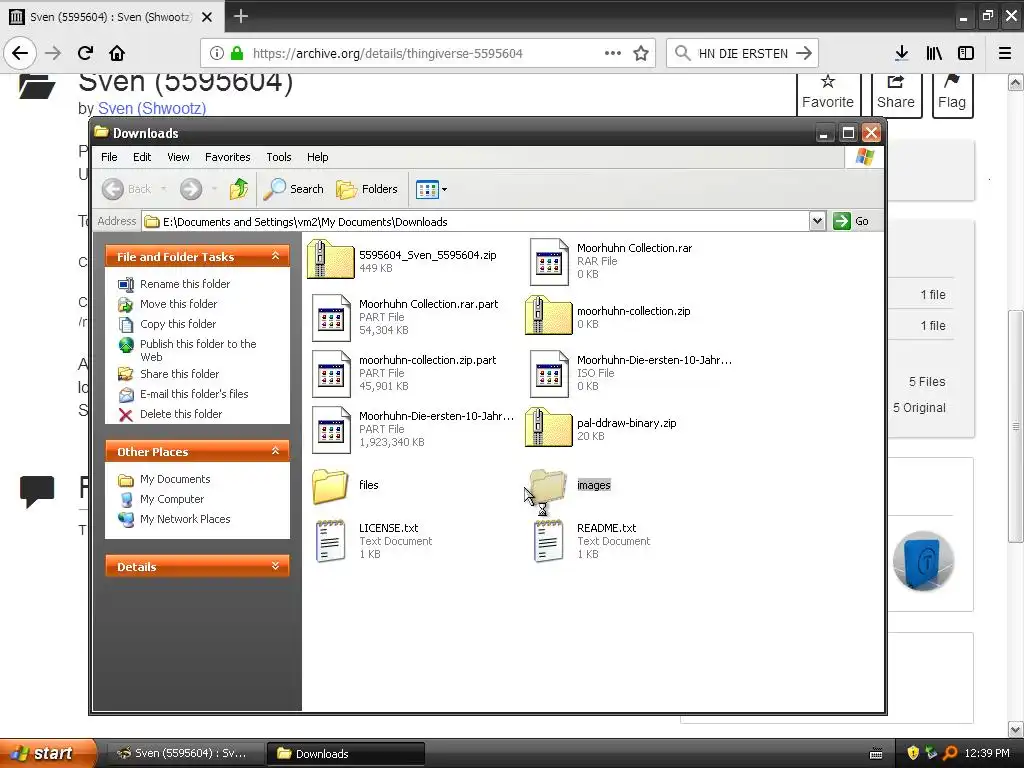Select the pal-ddraw-binary.zip archive icon
Screen dimensions: 1024x768
[x=549, y=428]
